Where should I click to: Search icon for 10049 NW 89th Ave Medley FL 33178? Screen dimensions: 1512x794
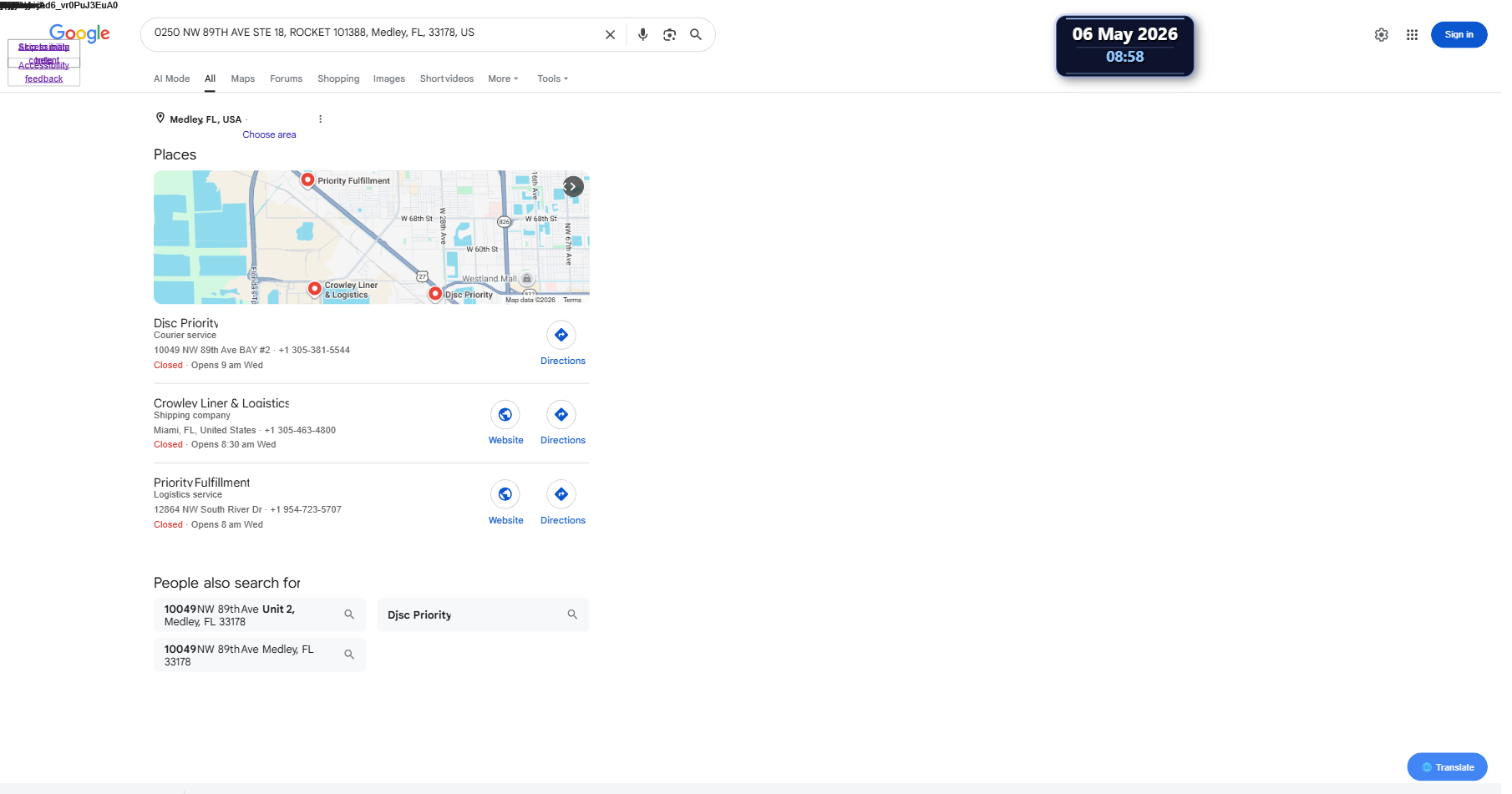coord(349,655)
